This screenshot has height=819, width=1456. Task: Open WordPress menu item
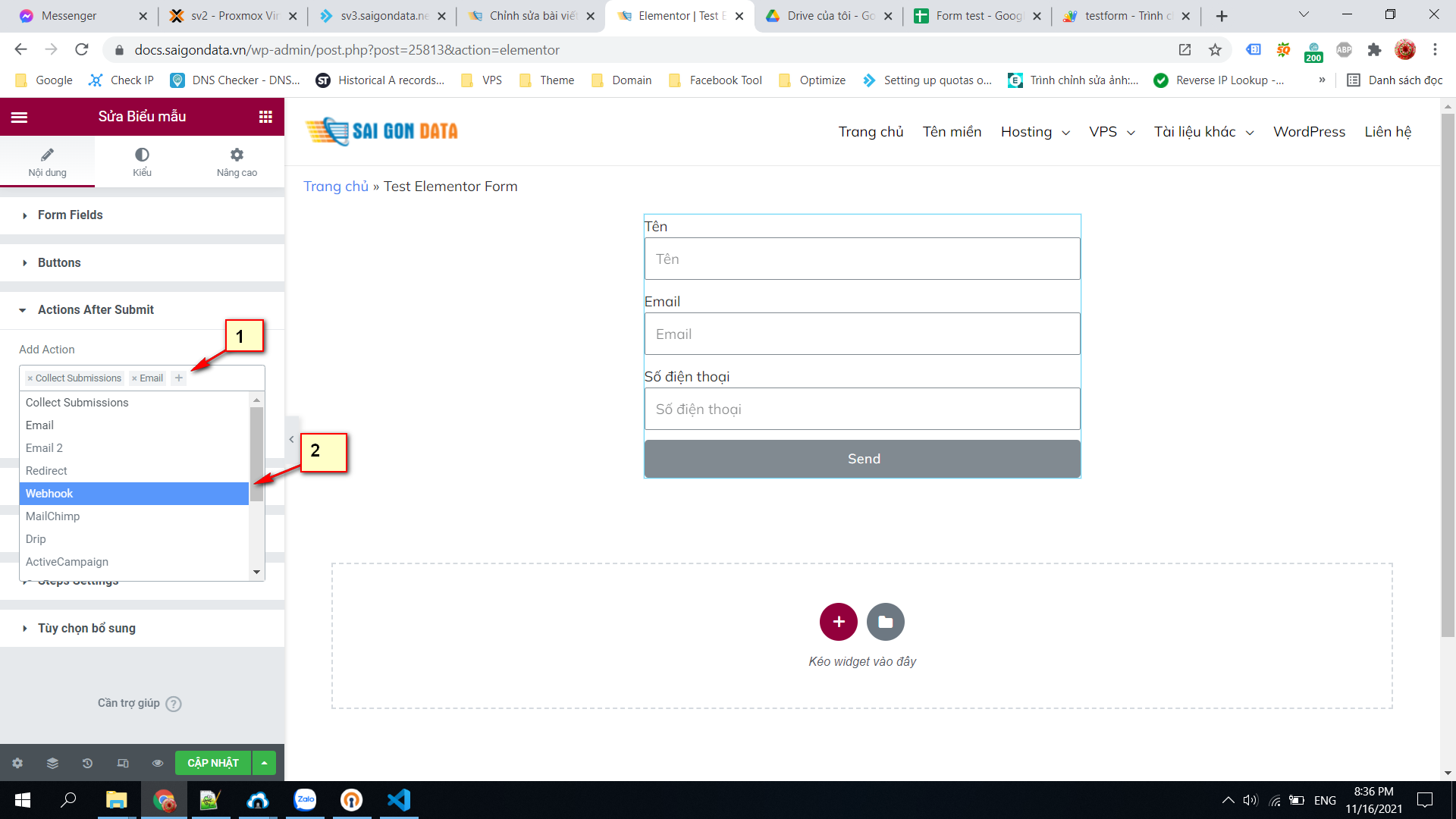tap(1309, 132)
